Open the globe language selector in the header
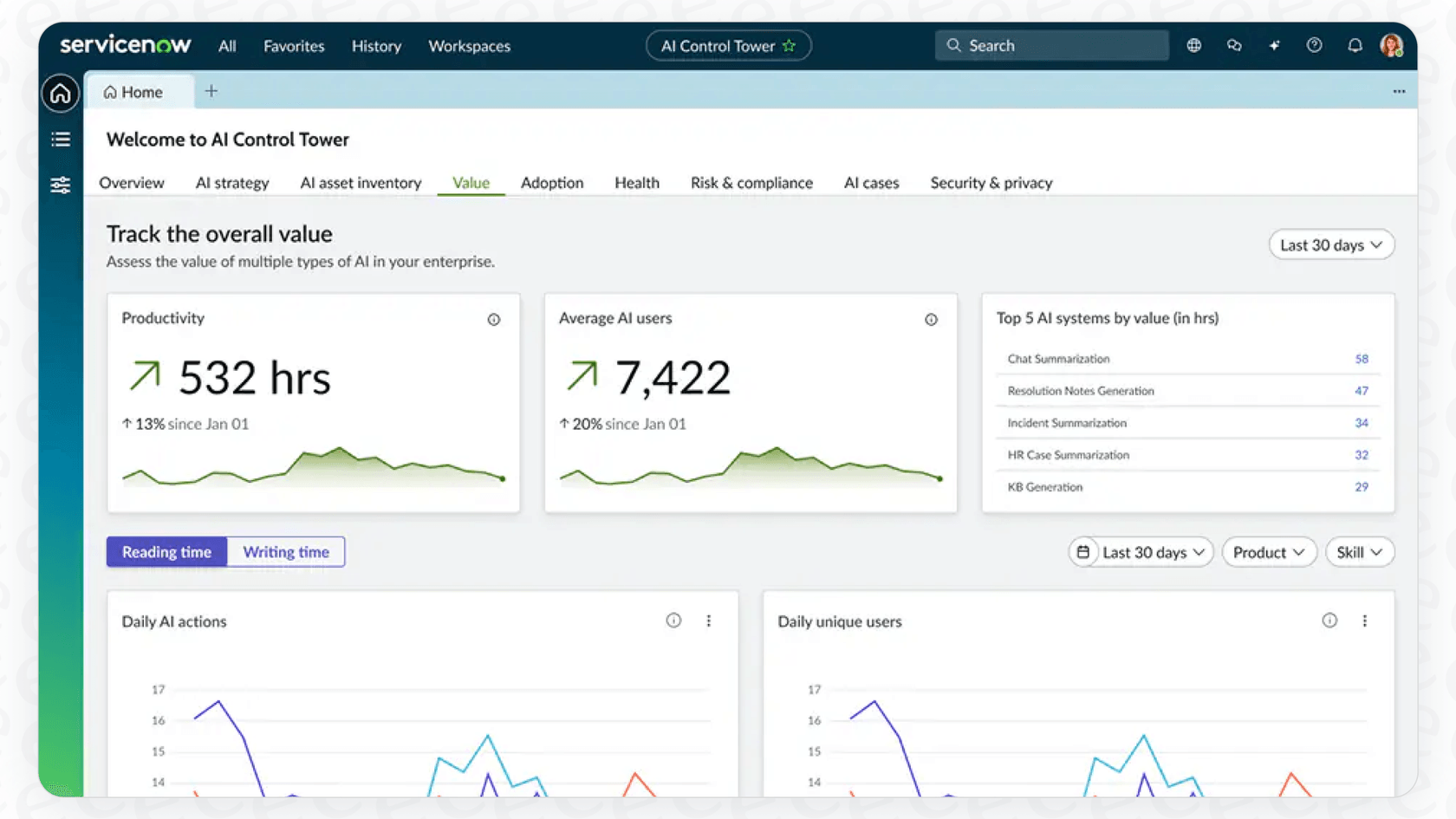 [1193, 45]
